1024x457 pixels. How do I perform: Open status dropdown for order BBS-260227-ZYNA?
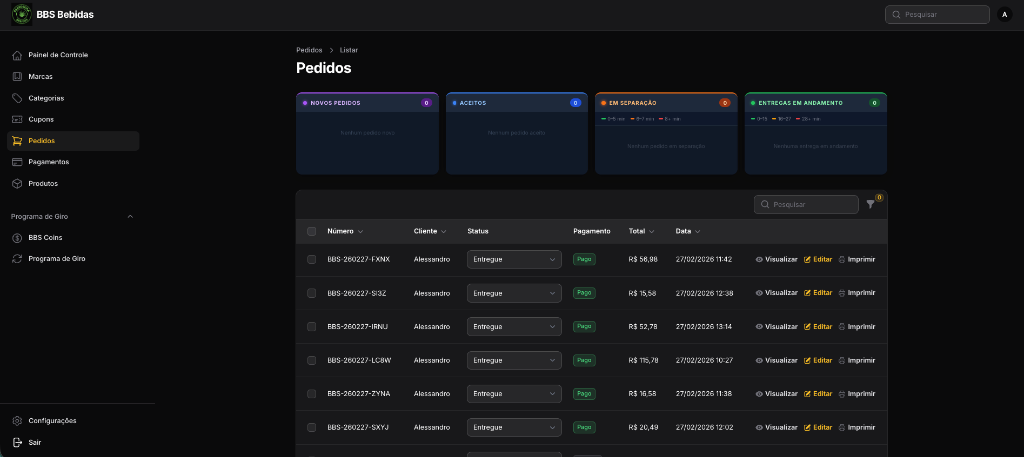coord(514,394)
